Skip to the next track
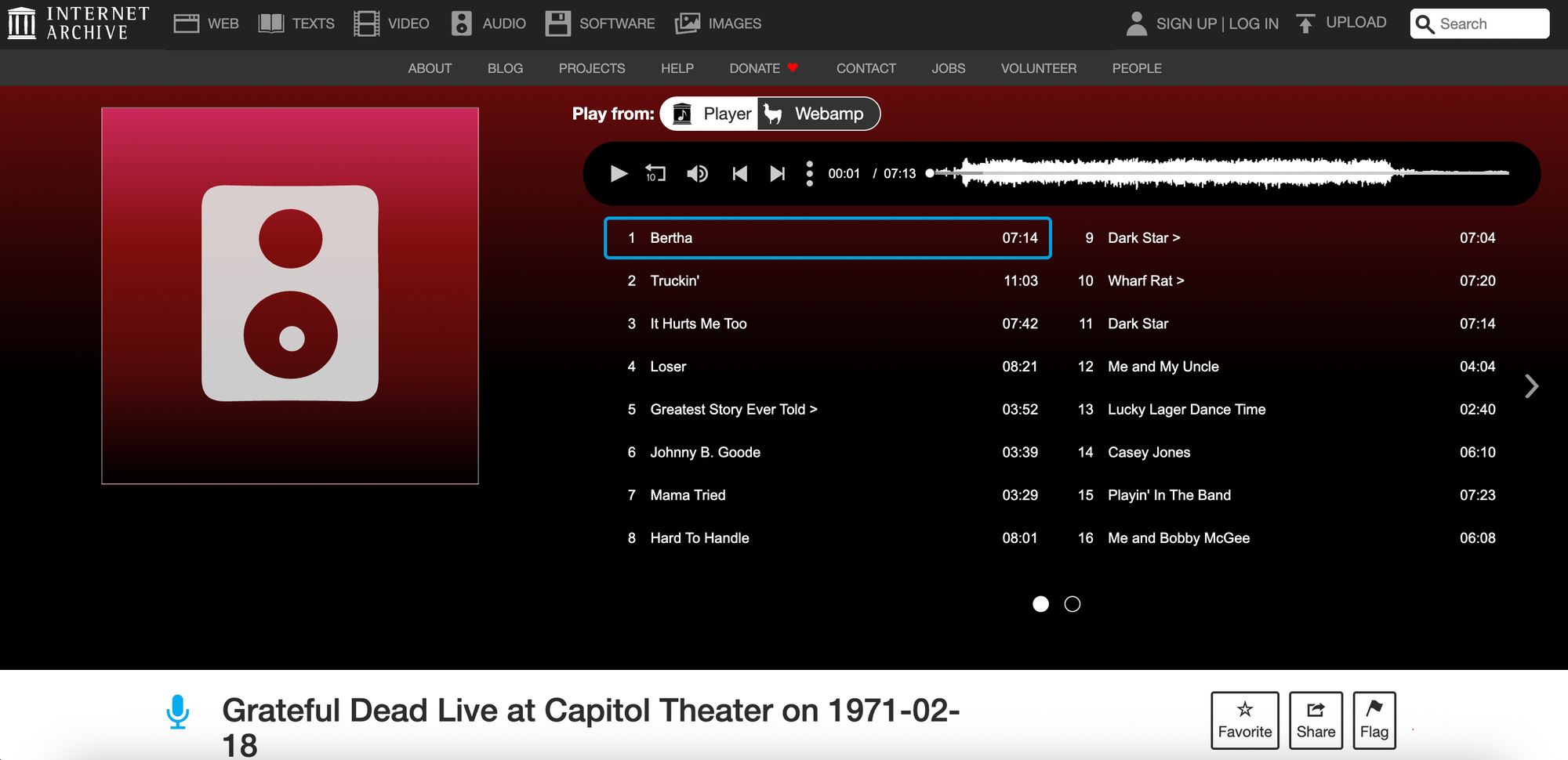Viewport: 1568px width, 760px height. 777,173
